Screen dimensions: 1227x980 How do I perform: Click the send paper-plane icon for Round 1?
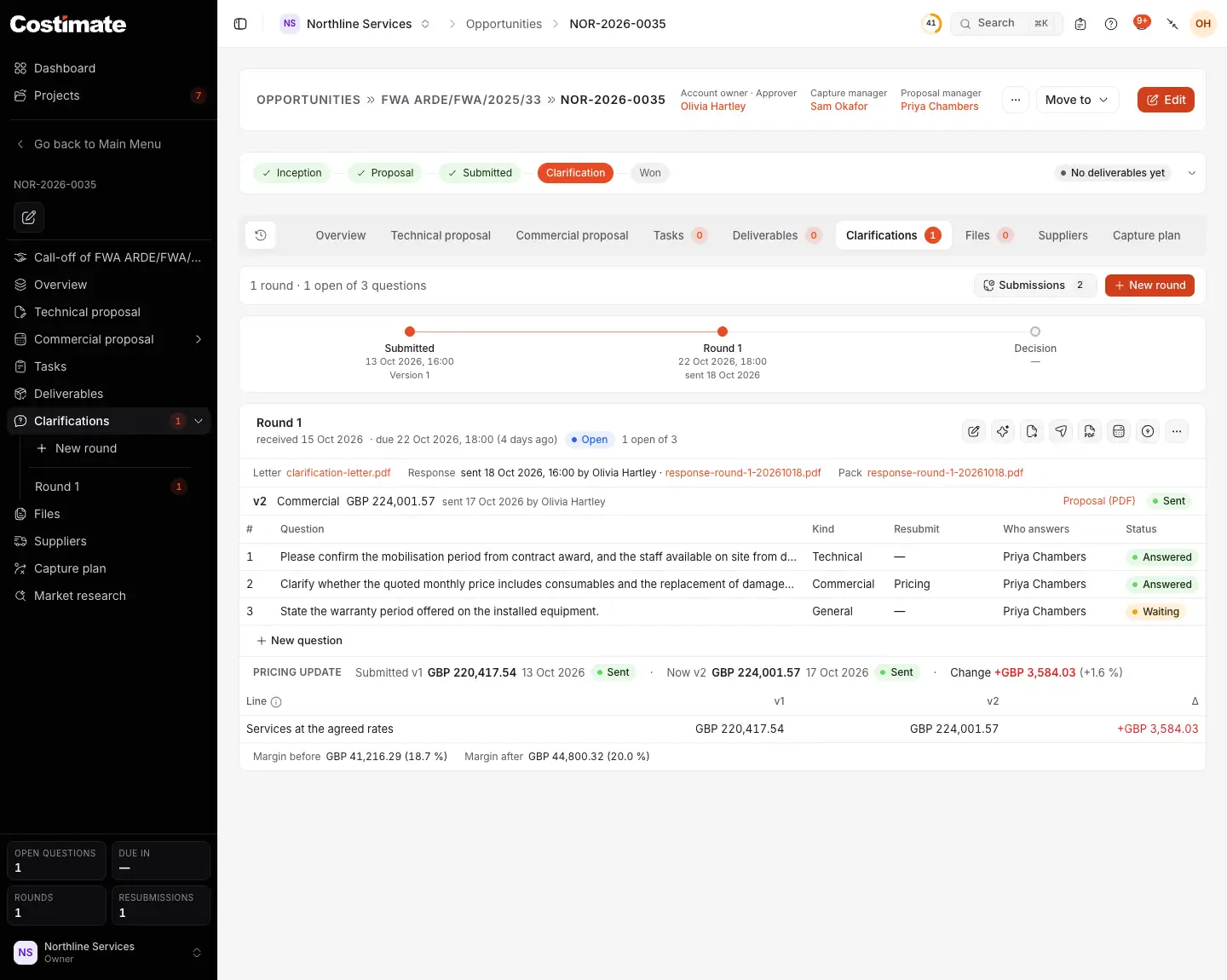click(1061, 431)
